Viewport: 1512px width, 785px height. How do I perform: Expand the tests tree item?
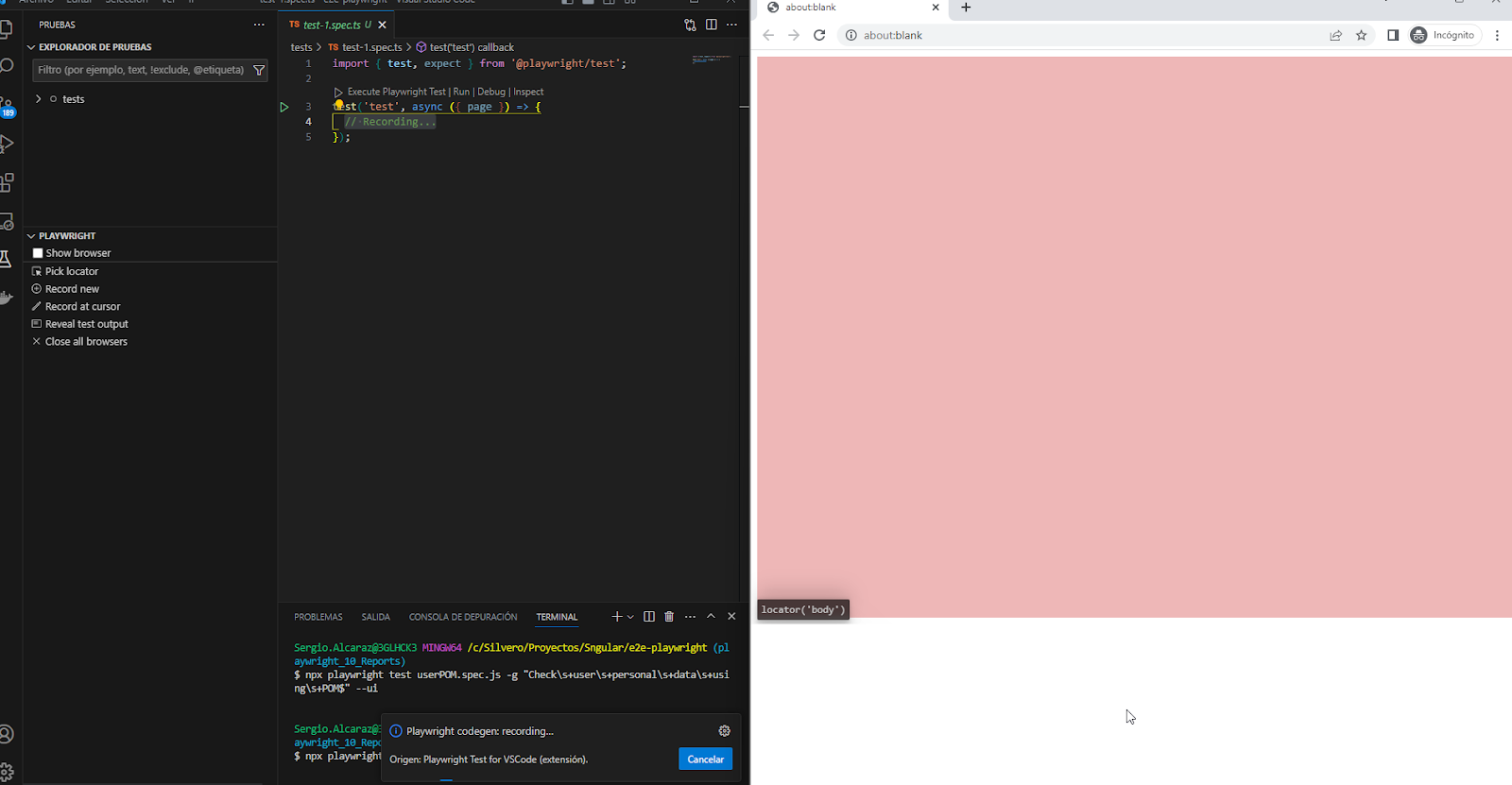click(39, 99)
